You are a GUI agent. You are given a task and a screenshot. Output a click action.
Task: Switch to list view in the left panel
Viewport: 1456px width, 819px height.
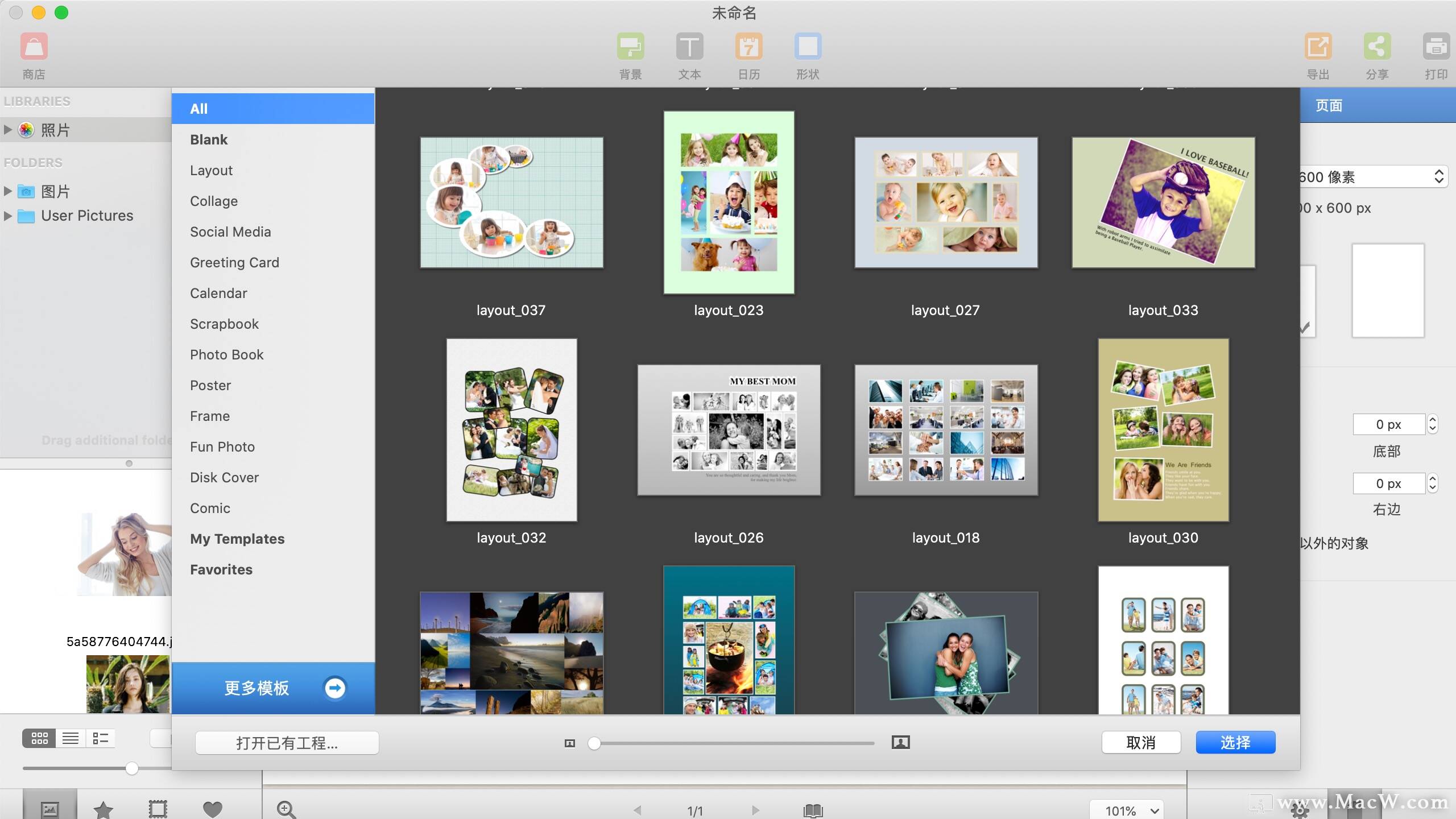click(x=71, y=738)
